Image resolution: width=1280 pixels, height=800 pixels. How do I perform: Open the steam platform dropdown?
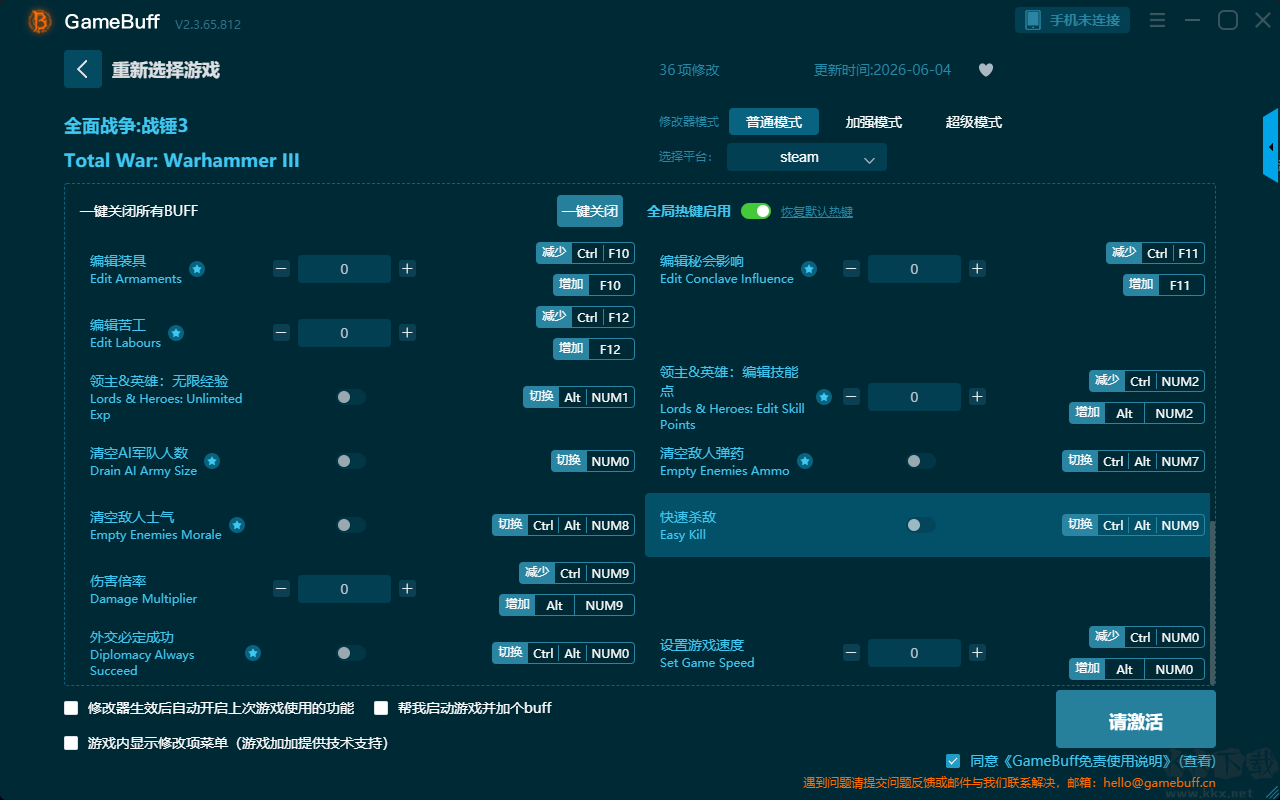(x=807, y=157)
